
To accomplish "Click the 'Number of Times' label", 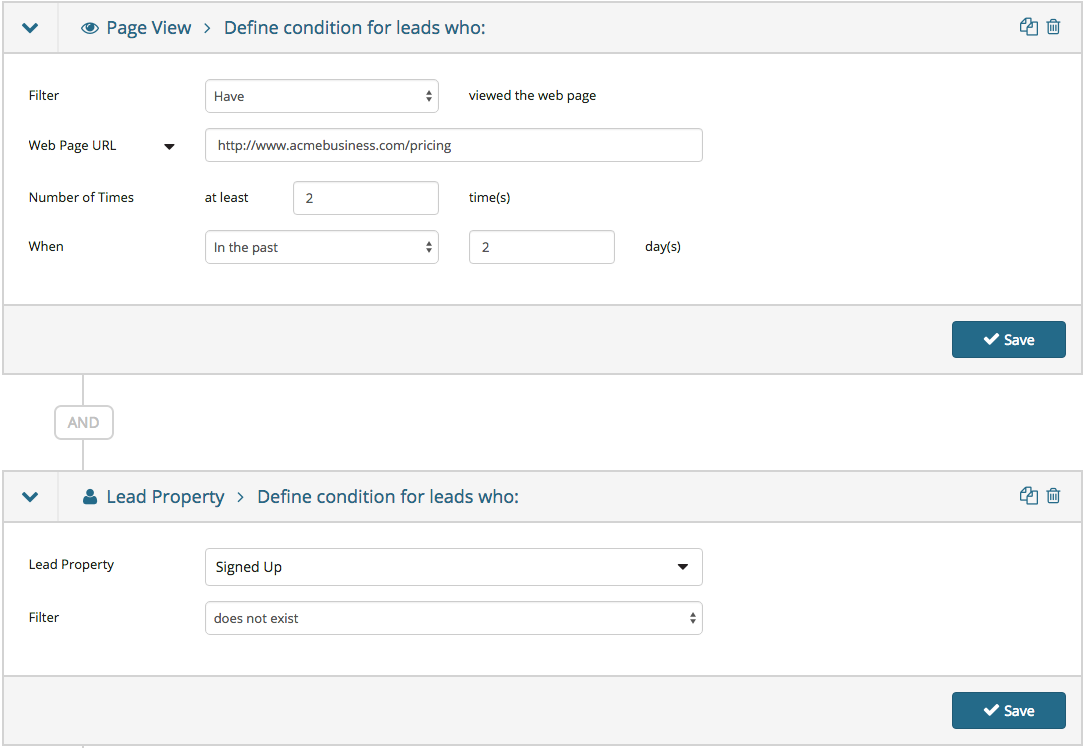I will [x=81, y=198].
